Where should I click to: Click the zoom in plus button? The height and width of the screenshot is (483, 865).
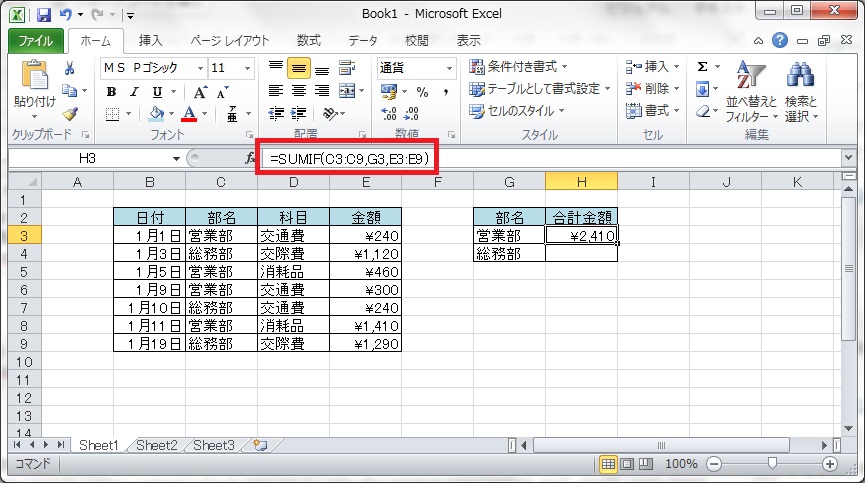tap(830, 464)
